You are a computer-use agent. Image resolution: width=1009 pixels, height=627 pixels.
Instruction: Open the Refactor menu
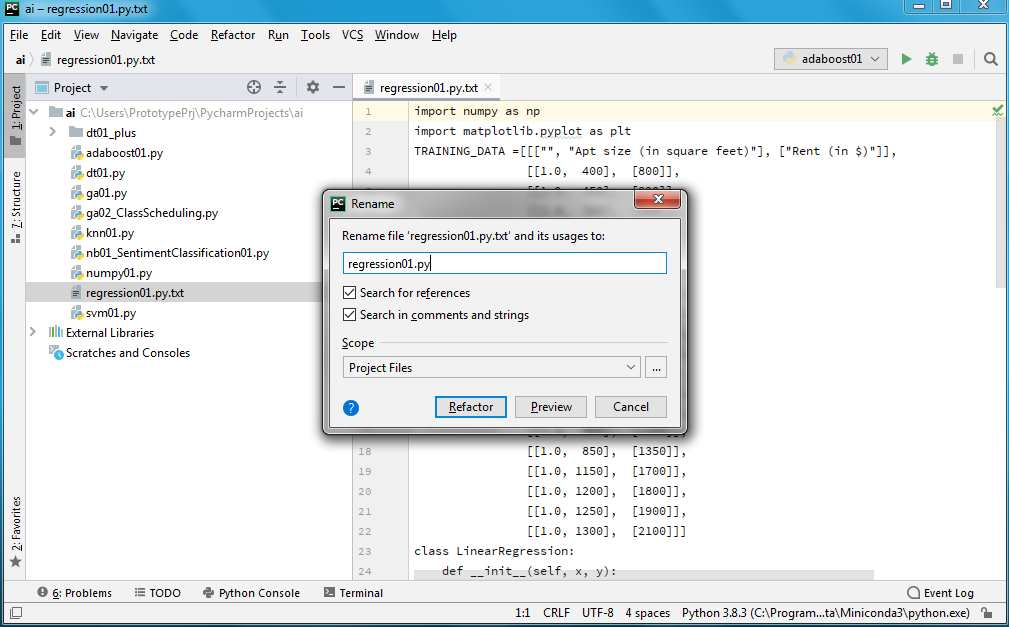[x=232, y=35]
